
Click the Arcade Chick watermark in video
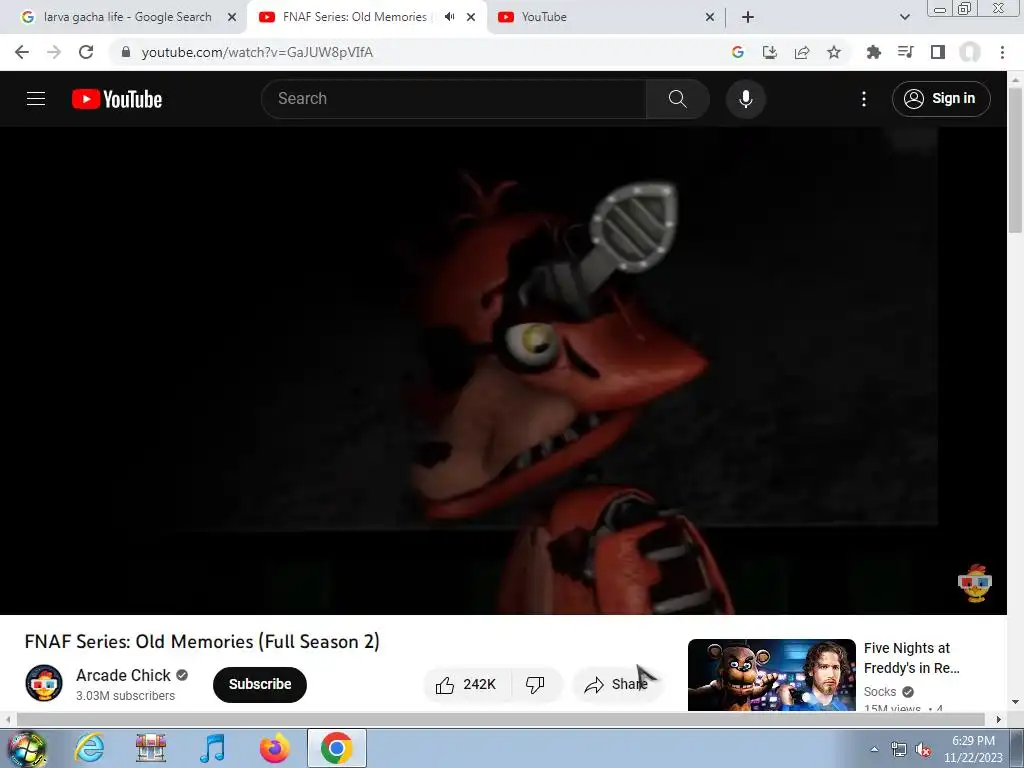[x=974, y=583]
